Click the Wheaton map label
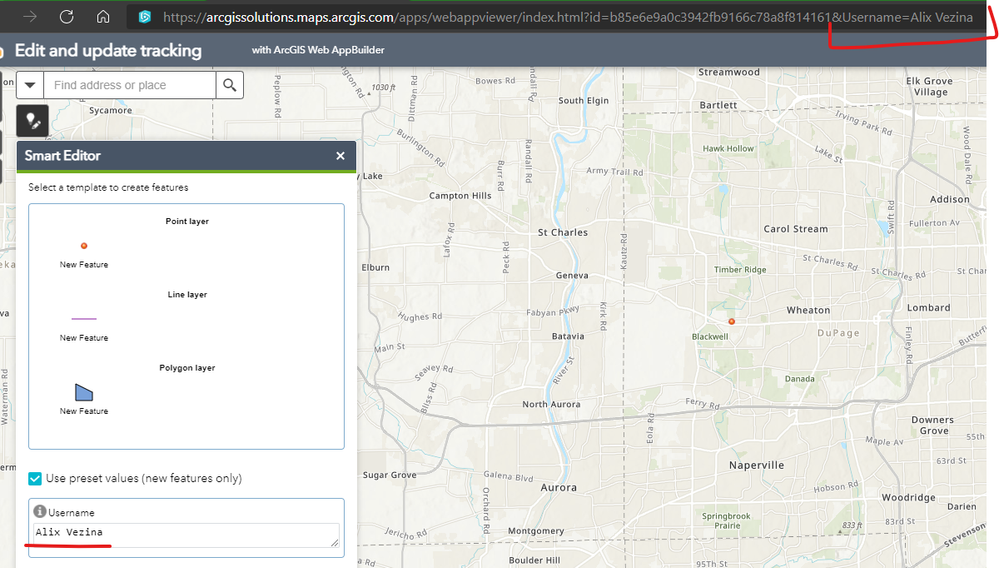Viewport: 999px width, 568px height. pos(809,310)
